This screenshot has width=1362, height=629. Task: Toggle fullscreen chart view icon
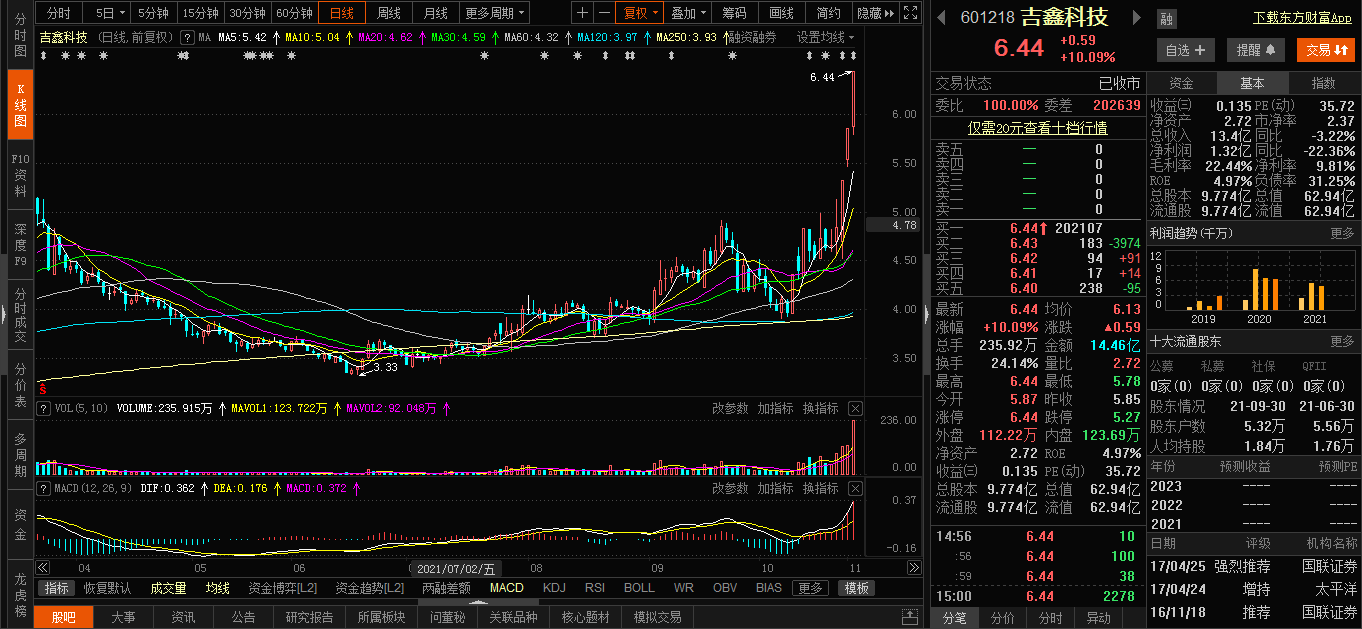click(x=909, y=13)
